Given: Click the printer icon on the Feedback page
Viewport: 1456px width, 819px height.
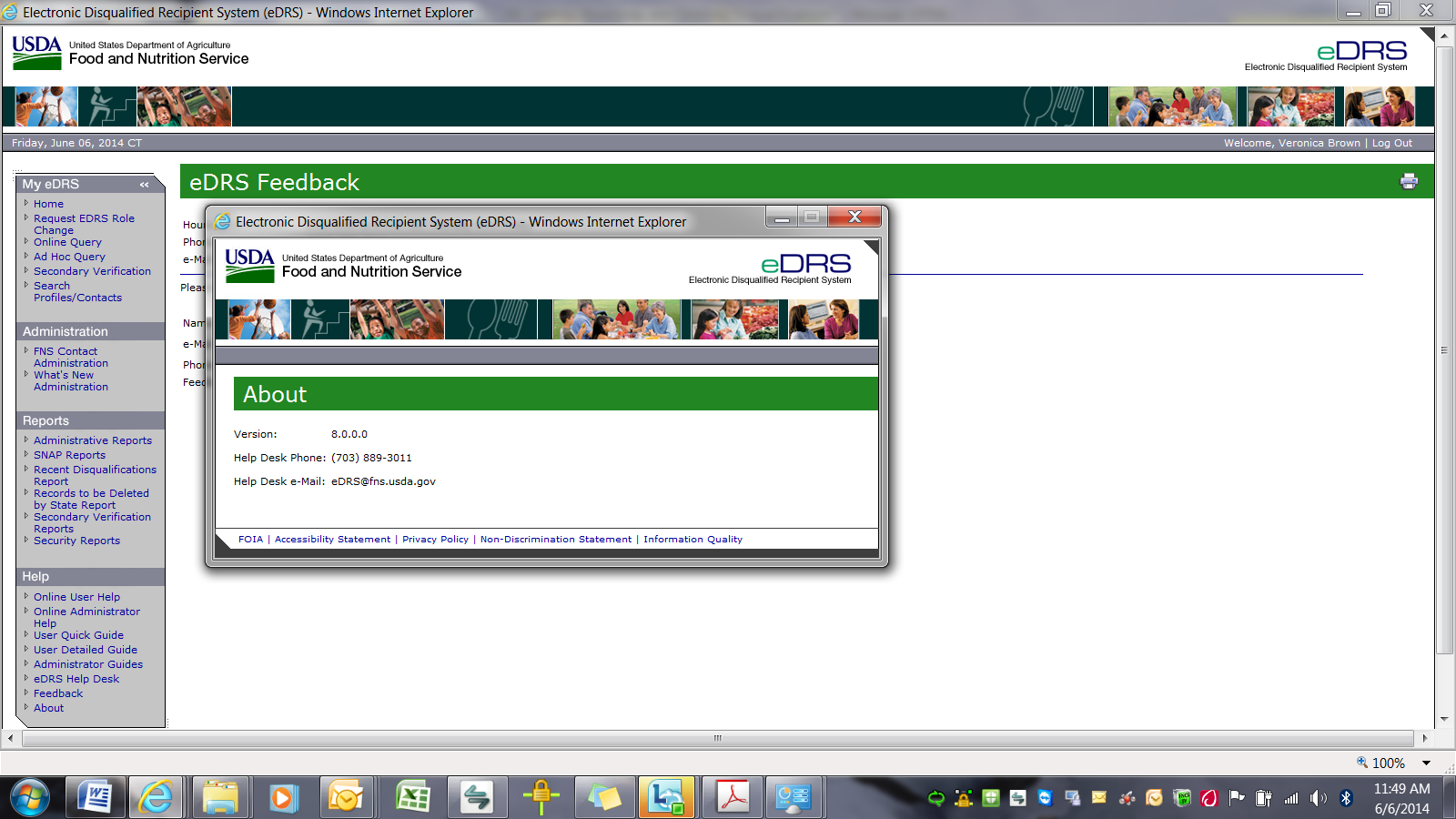Looking at the screenshot, I should click(x=1409, y=181).
